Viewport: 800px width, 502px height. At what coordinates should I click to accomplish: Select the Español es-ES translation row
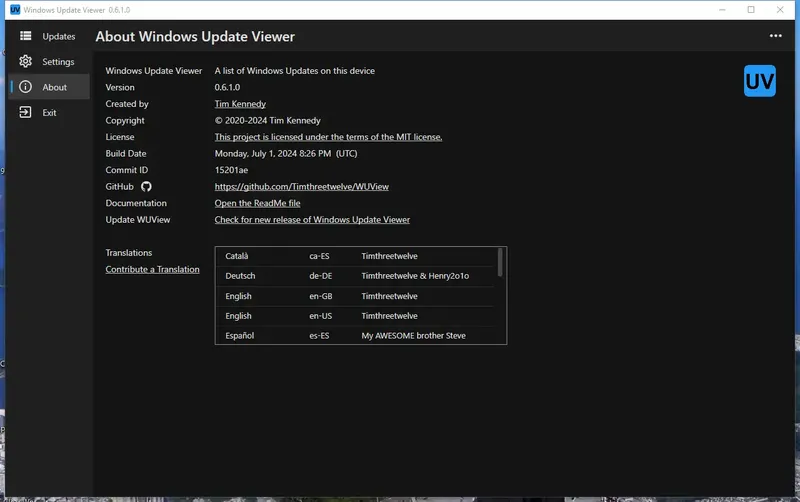tap(356, 335)
